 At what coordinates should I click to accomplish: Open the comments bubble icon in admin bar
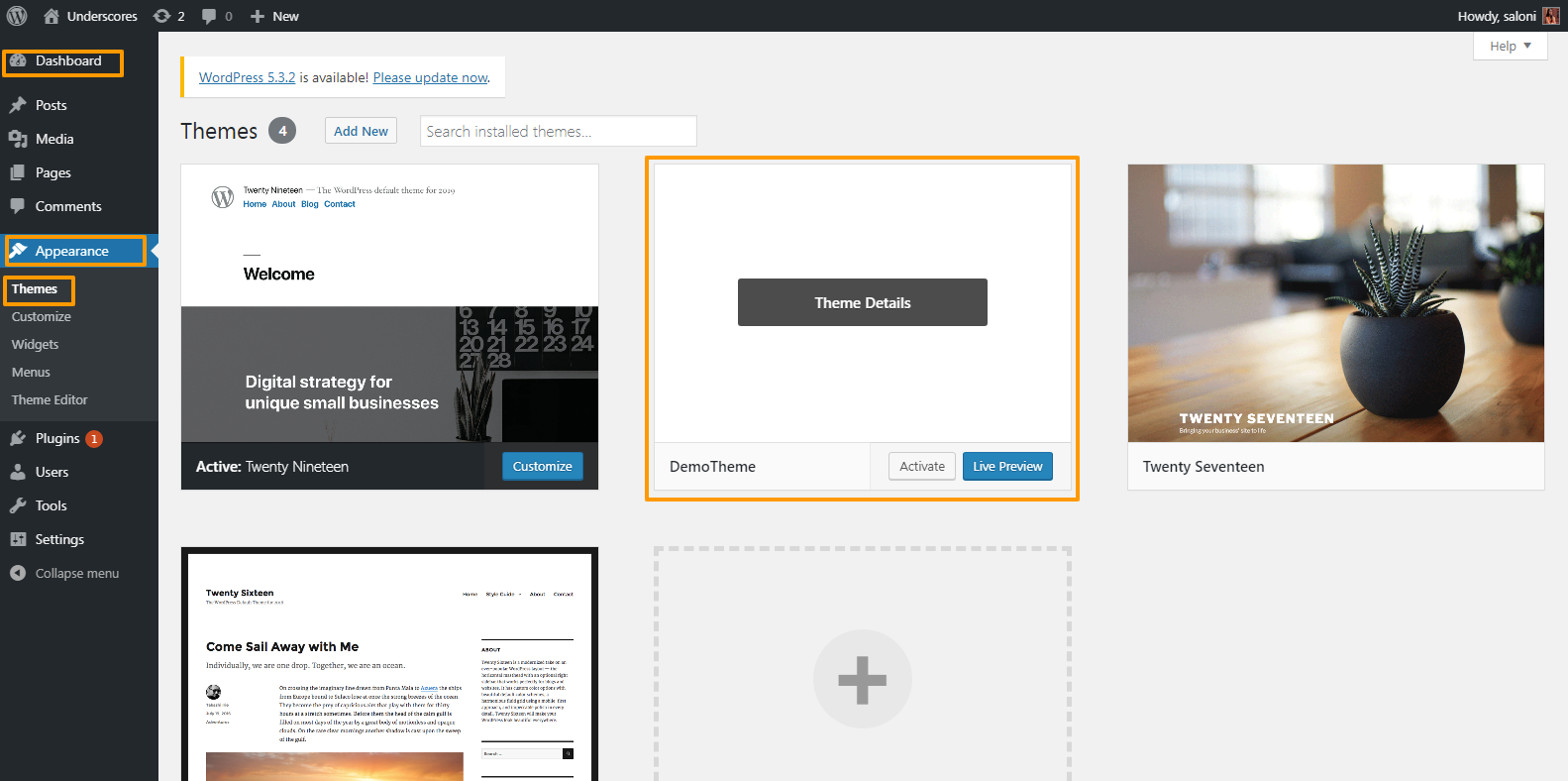click(x=209, y=16)
